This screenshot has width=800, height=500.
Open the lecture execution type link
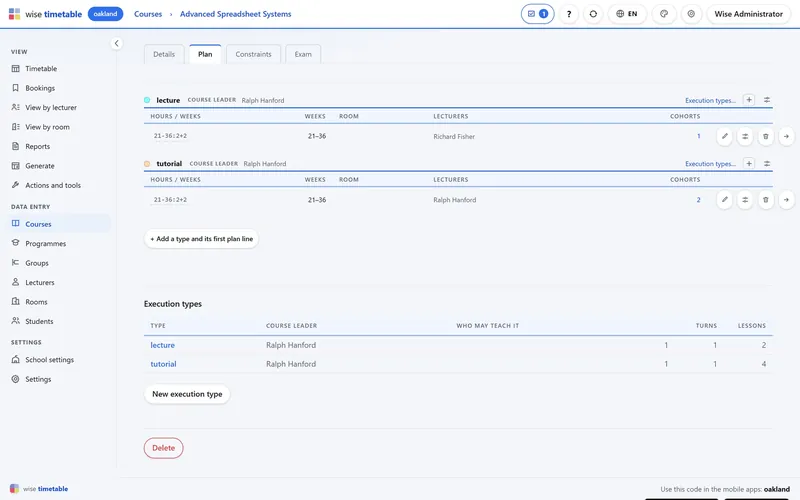coord(162,345)
